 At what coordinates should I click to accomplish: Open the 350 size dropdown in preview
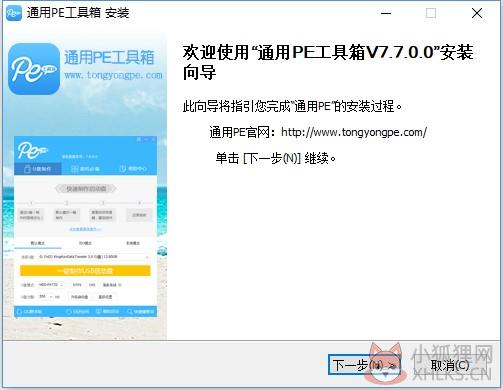point(46,296)
